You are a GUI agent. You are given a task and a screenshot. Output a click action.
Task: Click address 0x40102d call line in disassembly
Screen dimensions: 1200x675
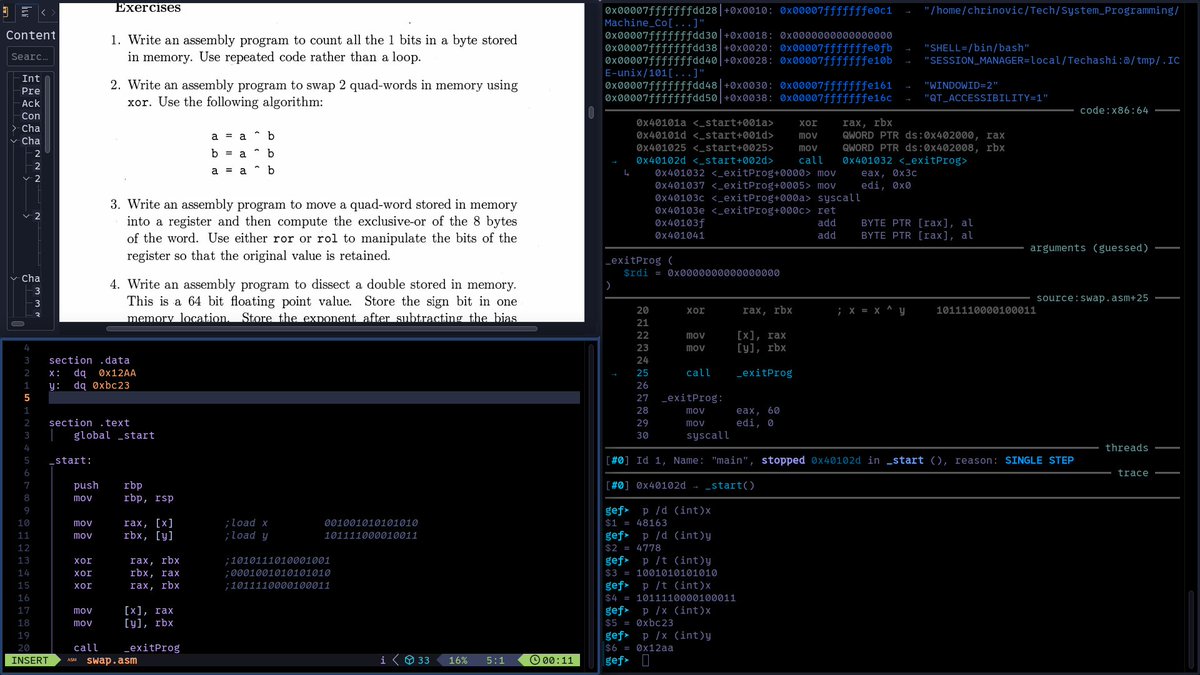(803, 160)
